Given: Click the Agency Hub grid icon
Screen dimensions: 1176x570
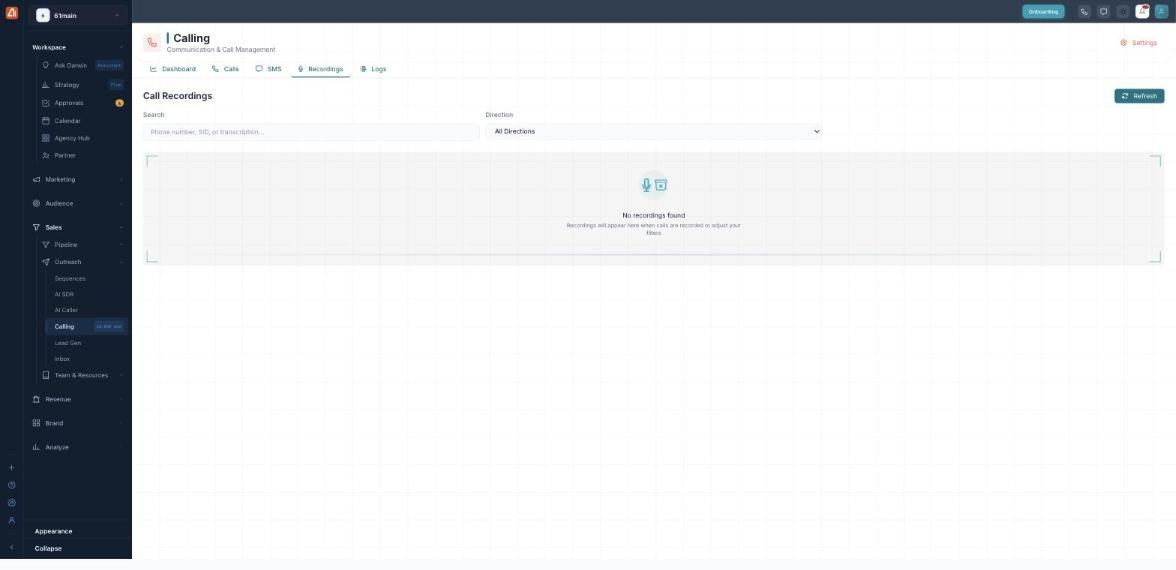Looking at the screenshot, I should tap(46, 138).
